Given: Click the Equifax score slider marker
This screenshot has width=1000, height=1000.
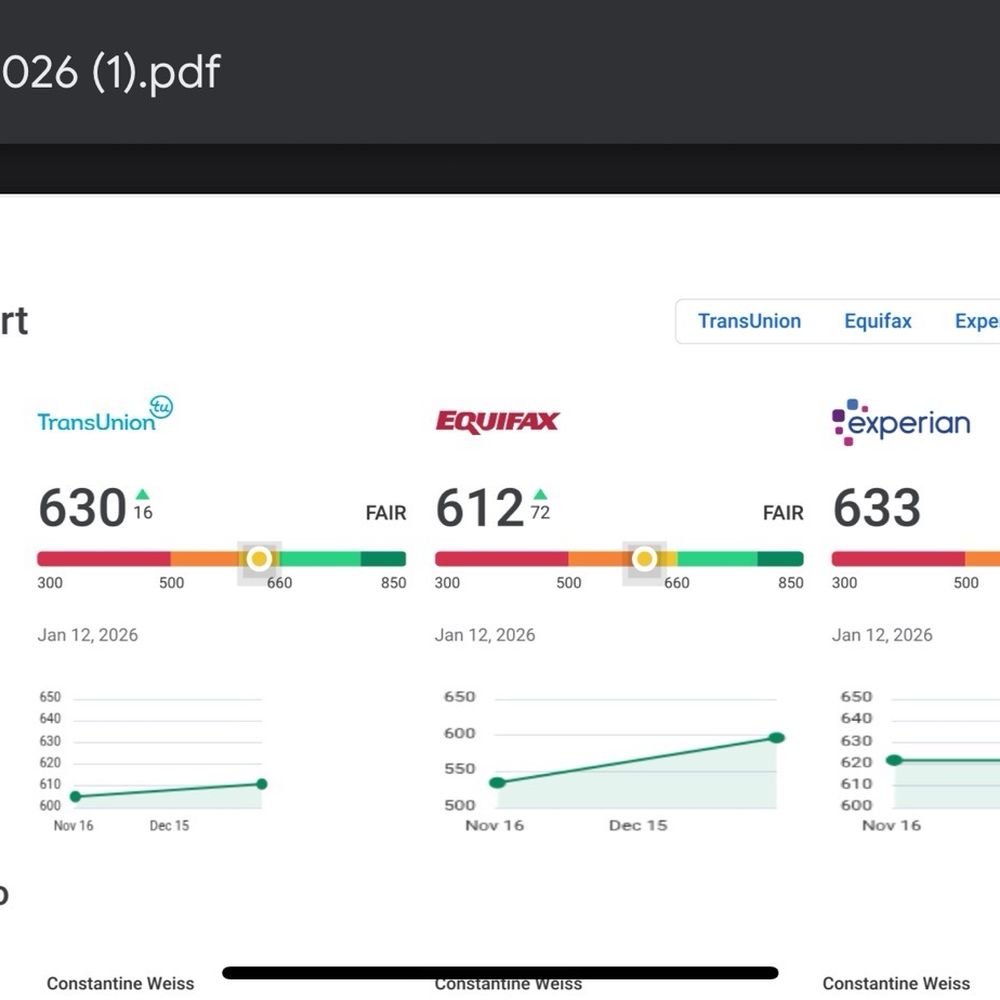Looking at the screenshot, I should [644, 559].
